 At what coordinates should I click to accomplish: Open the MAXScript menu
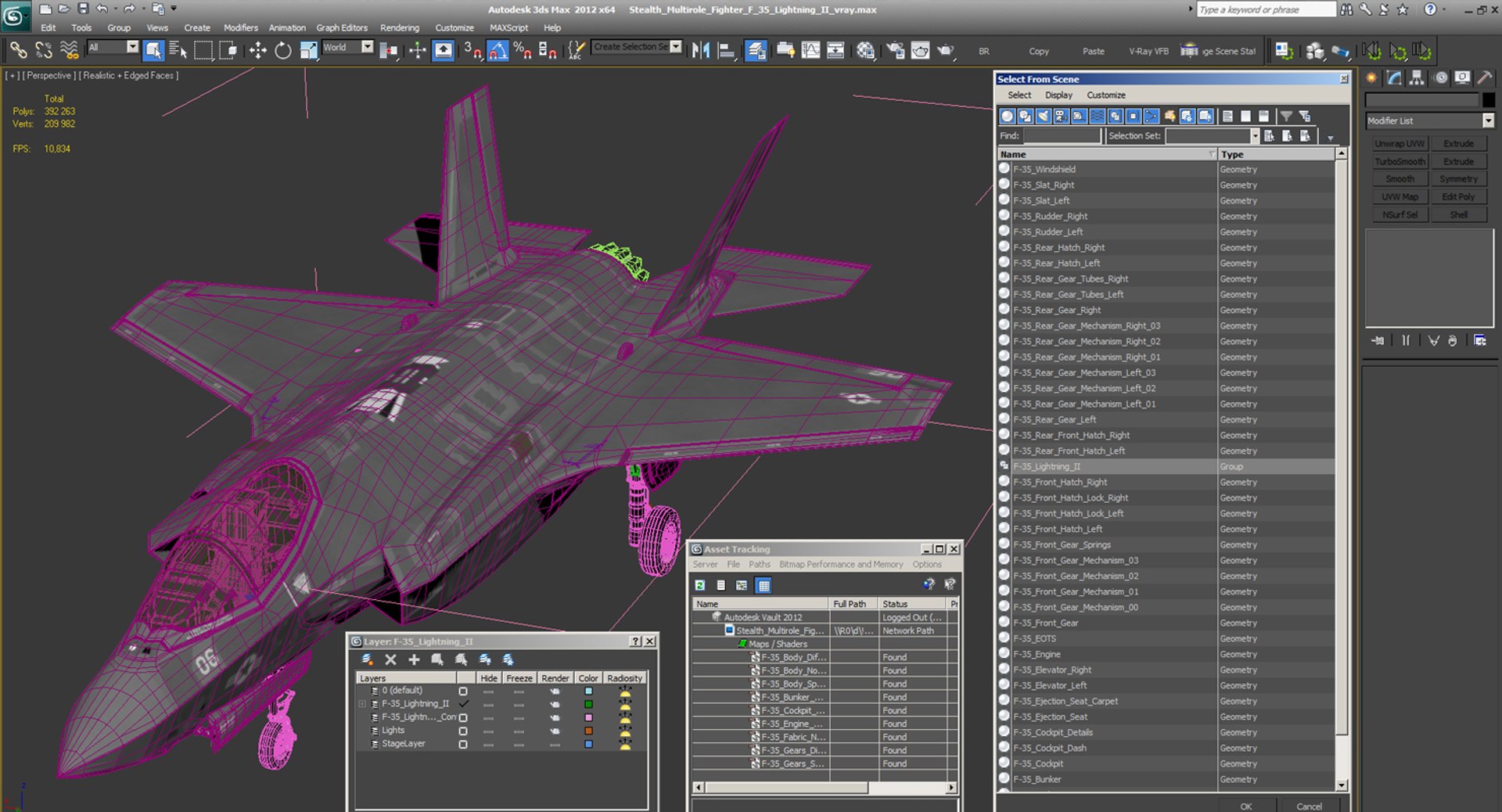[x=508, y=27]
